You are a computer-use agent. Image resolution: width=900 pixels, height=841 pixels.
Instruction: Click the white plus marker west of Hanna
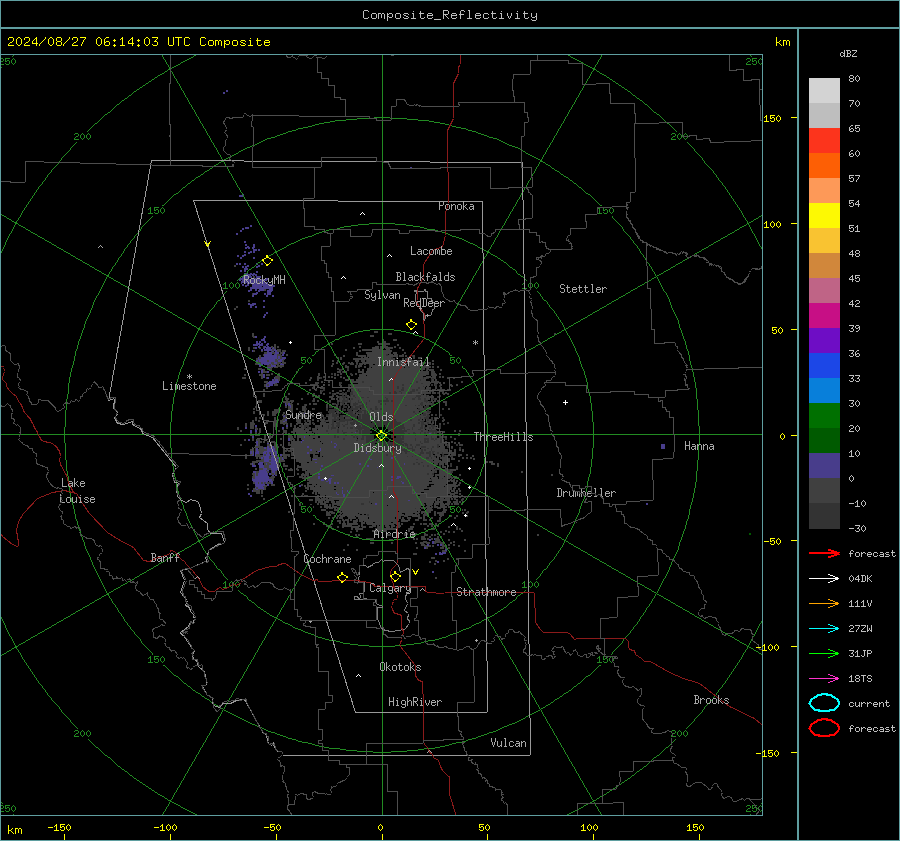pyautogui.click(x=565, y=402)
